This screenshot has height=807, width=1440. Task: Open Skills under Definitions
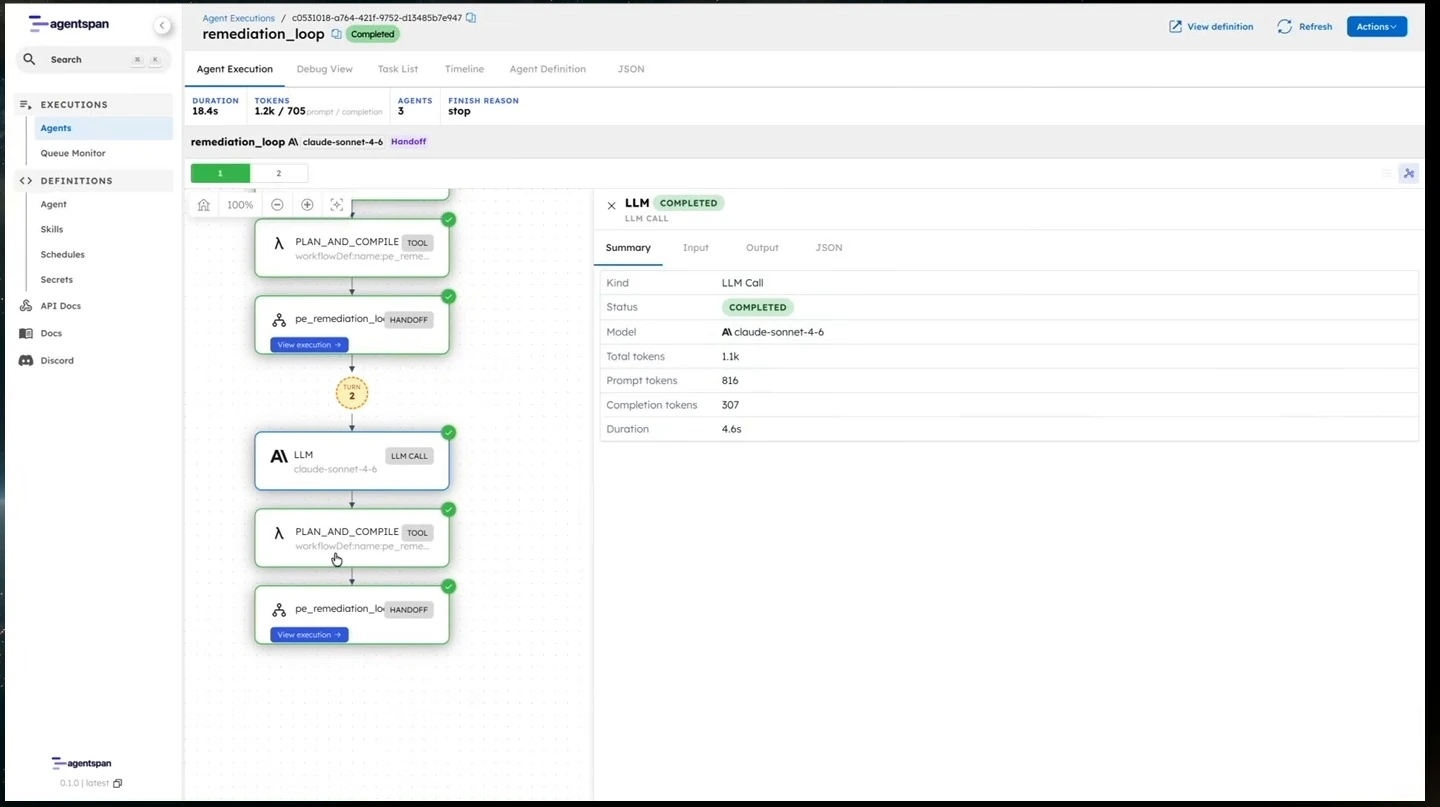click(x=52, y=230)
